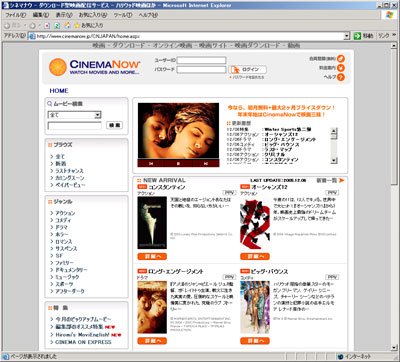Click the ロング・エンゲージメント poster thumbnail
The width and height of the screenshot is (400, 362).
[x=152, y=307]
